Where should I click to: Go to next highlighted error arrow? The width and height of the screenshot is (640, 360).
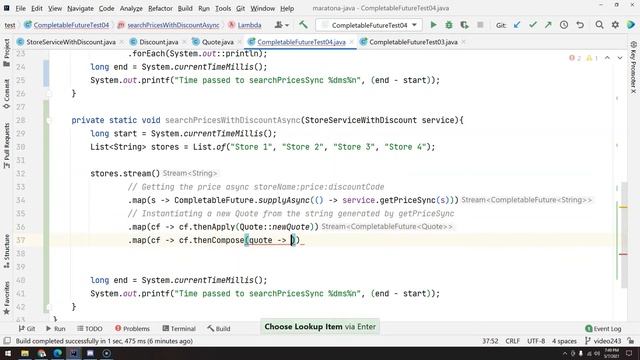click(620, 58)
